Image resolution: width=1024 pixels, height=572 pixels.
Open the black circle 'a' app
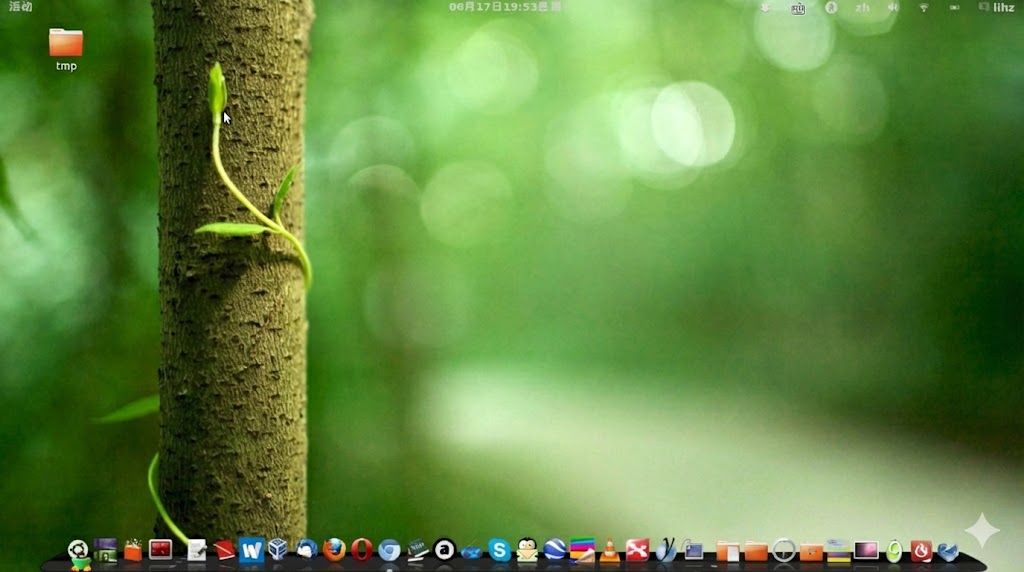[445, 550]
